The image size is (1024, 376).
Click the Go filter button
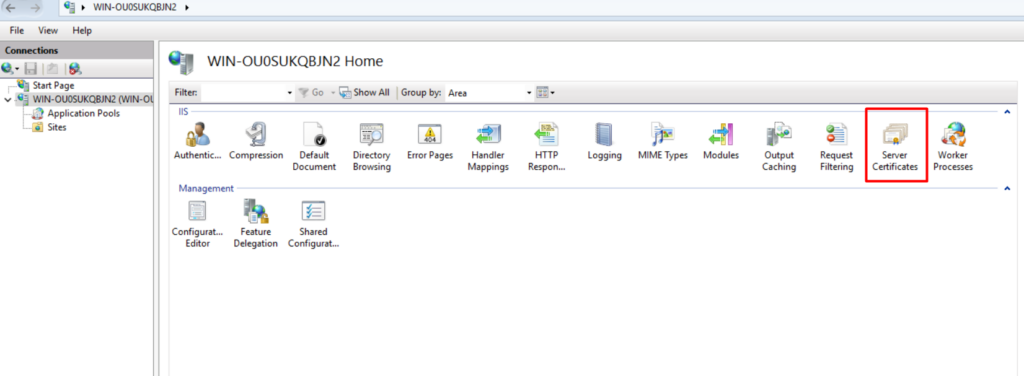coord(312,93)
